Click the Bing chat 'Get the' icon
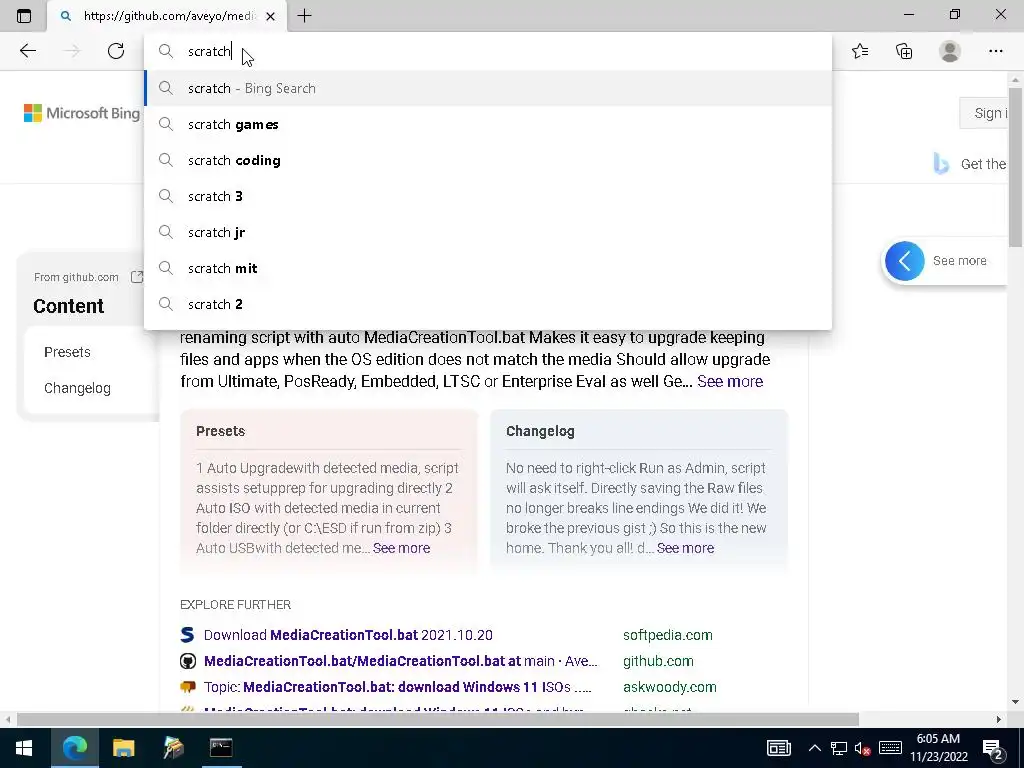 941,163
